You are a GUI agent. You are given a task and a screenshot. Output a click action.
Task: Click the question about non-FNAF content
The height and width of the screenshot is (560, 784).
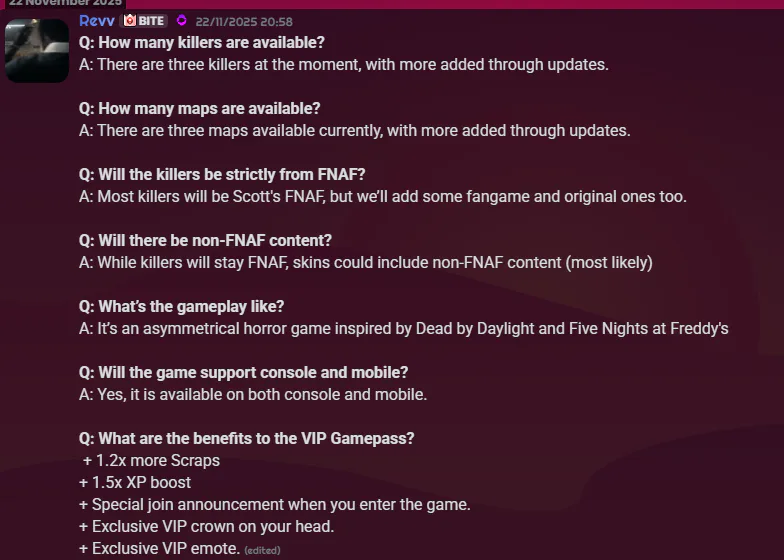pyautogui.click(x=205, y=240)
